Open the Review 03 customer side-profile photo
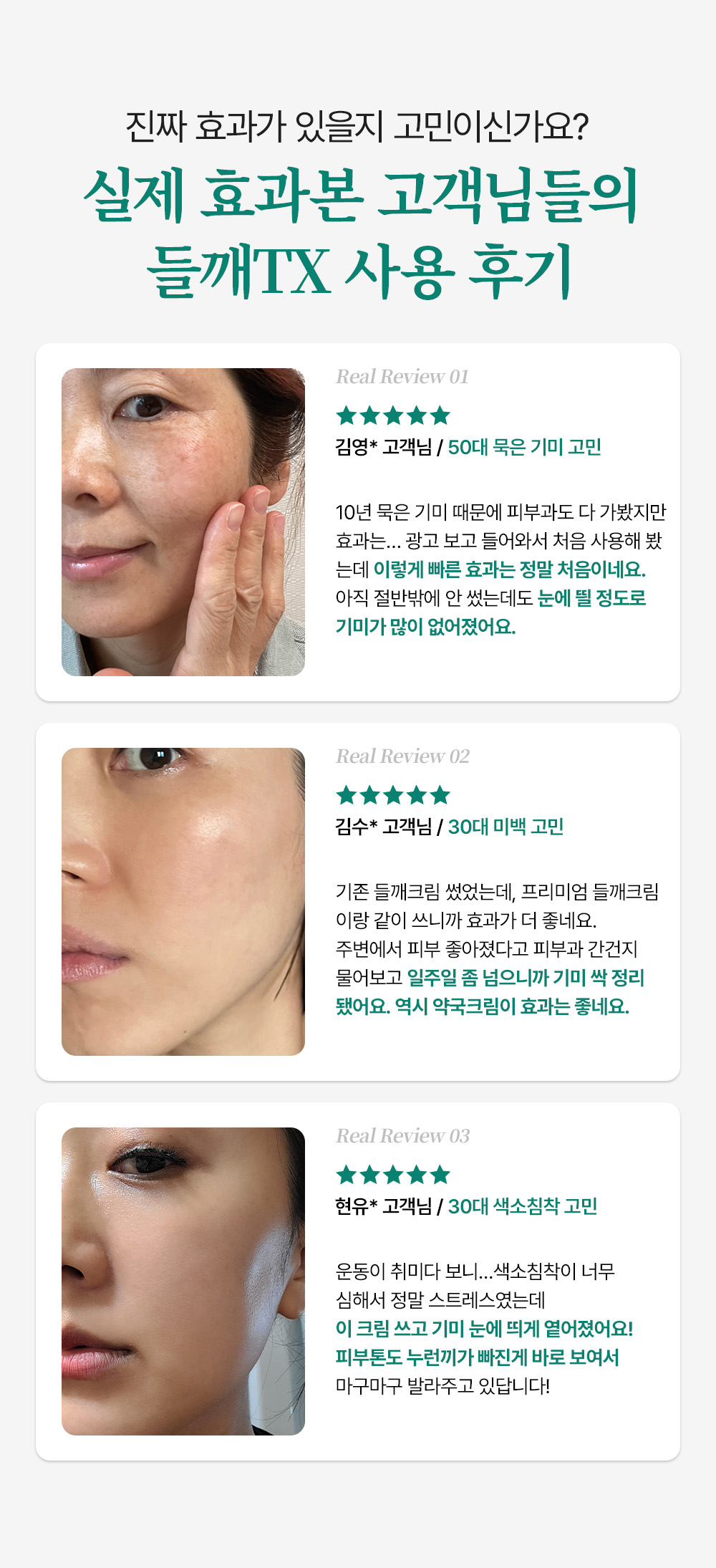Screen dimensions: 716x1568 pyautogui.click(x=183, y=1281)
